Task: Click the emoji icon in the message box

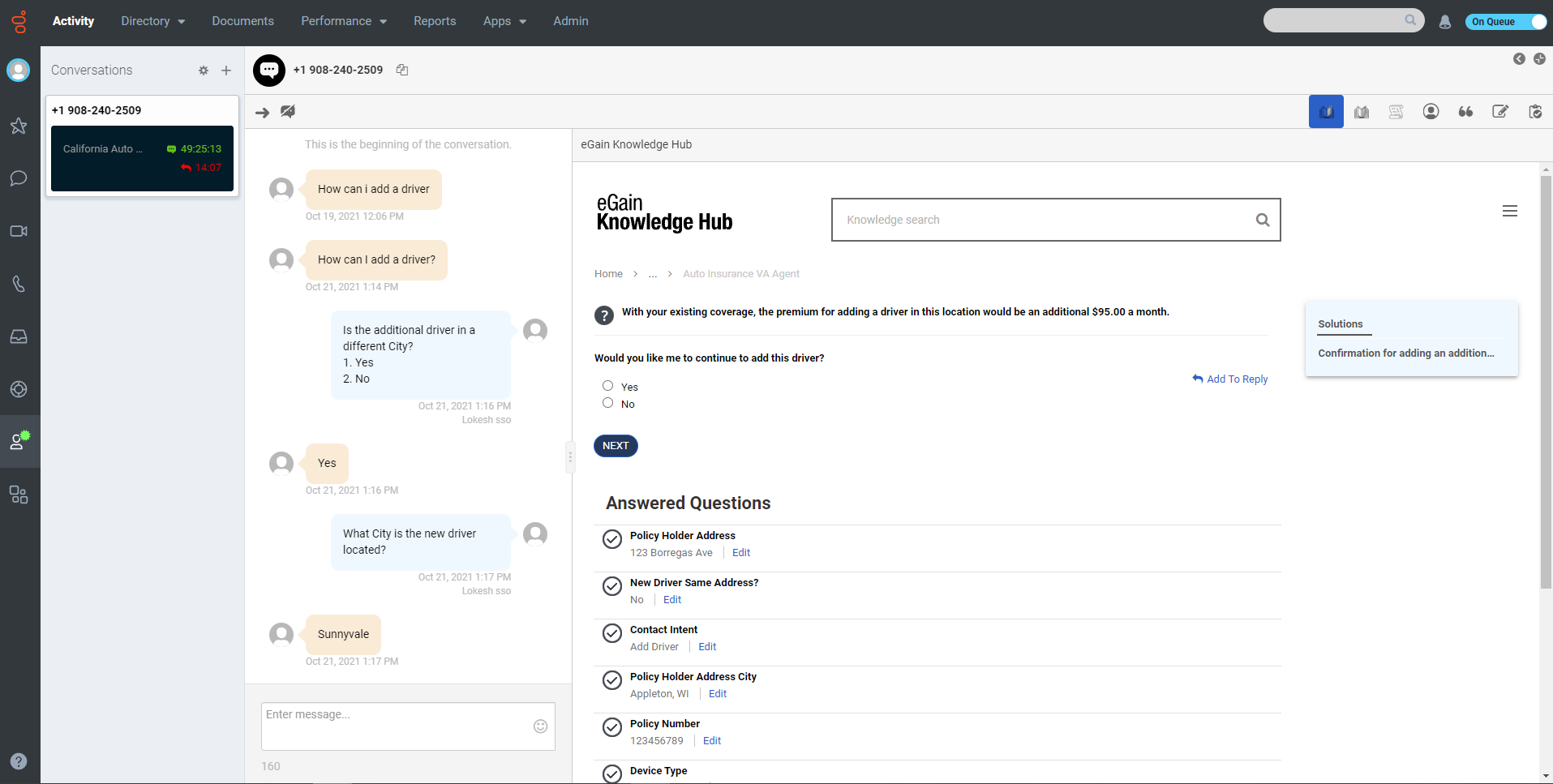Action: click(x=539, y=726)
